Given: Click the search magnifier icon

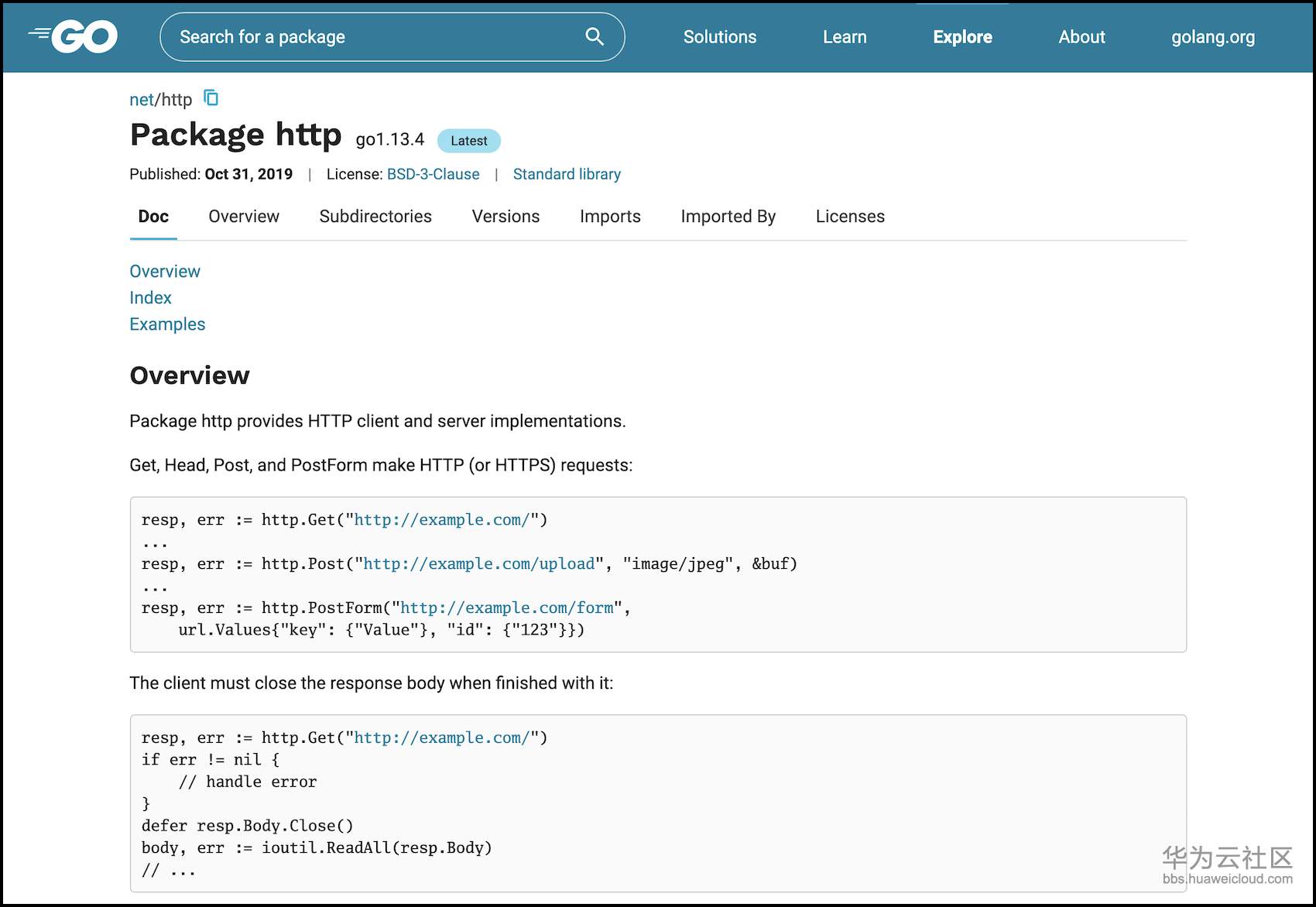Looking at the screenshot, I should [x=593, y=36].
